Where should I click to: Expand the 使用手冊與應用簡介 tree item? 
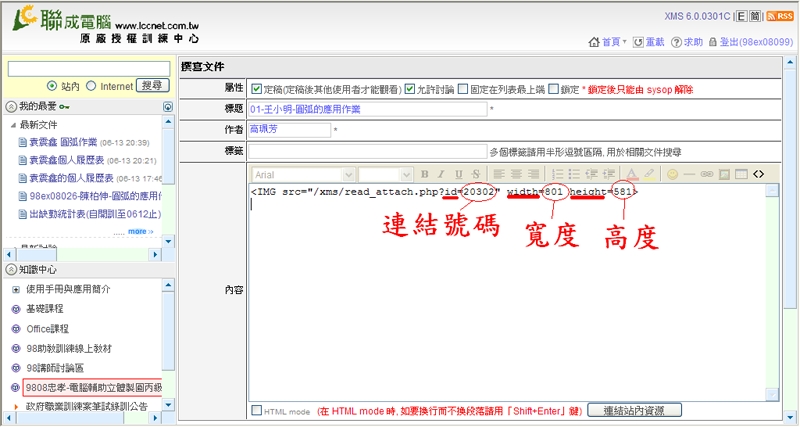(x=16, y=289)
